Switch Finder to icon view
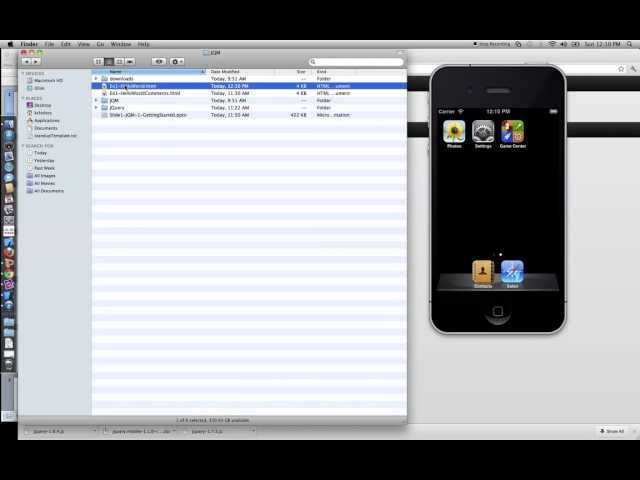The width and height of the screenshot is (640, 480). pyautogui.click(x=98, y=61)
